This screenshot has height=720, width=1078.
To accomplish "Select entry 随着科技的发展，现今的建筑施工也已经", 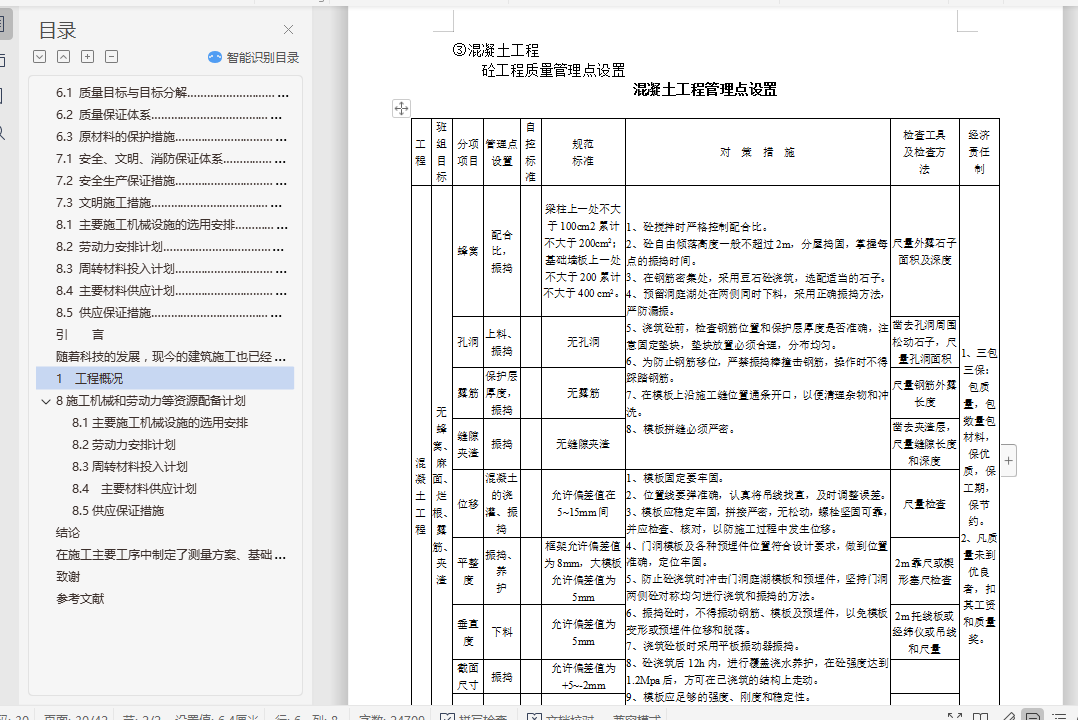I will (171, 357).
